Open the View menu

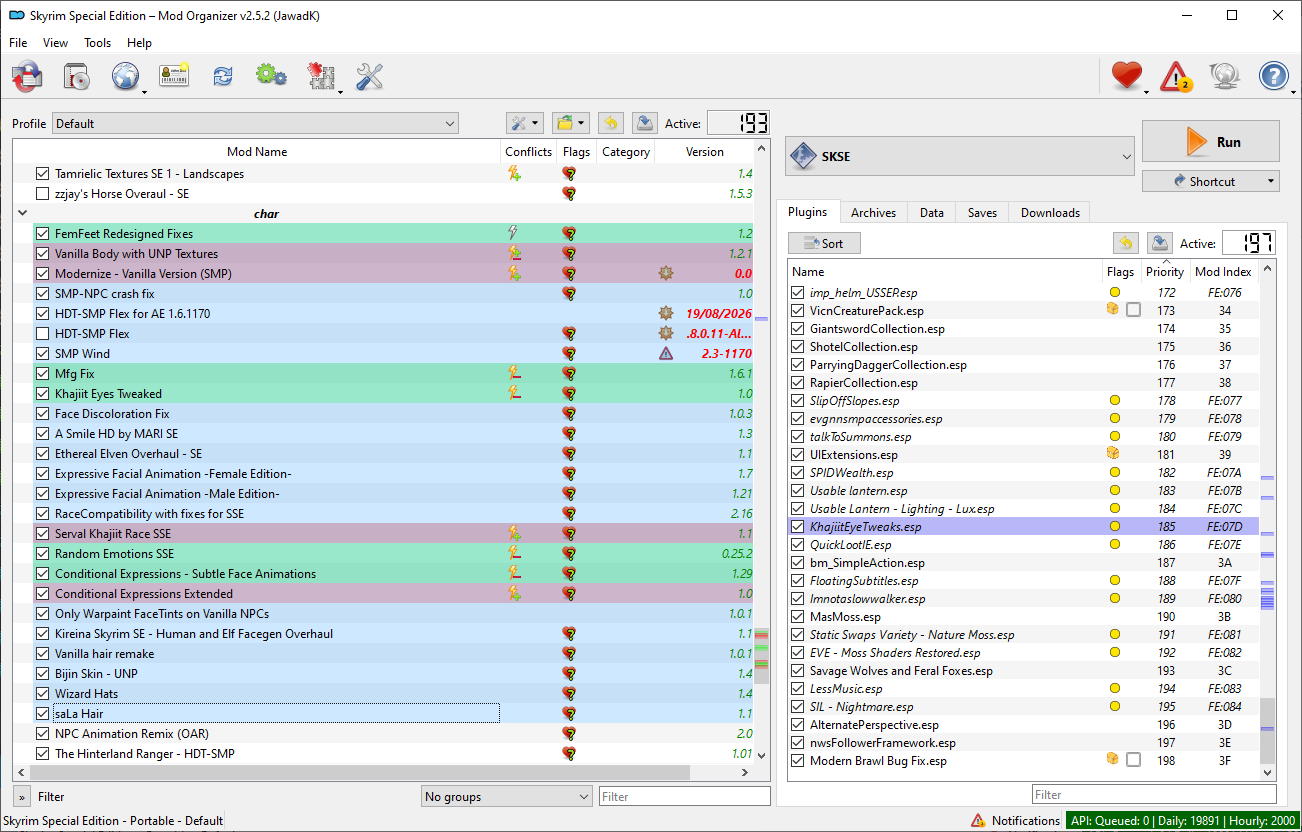[x=56, y=43]
